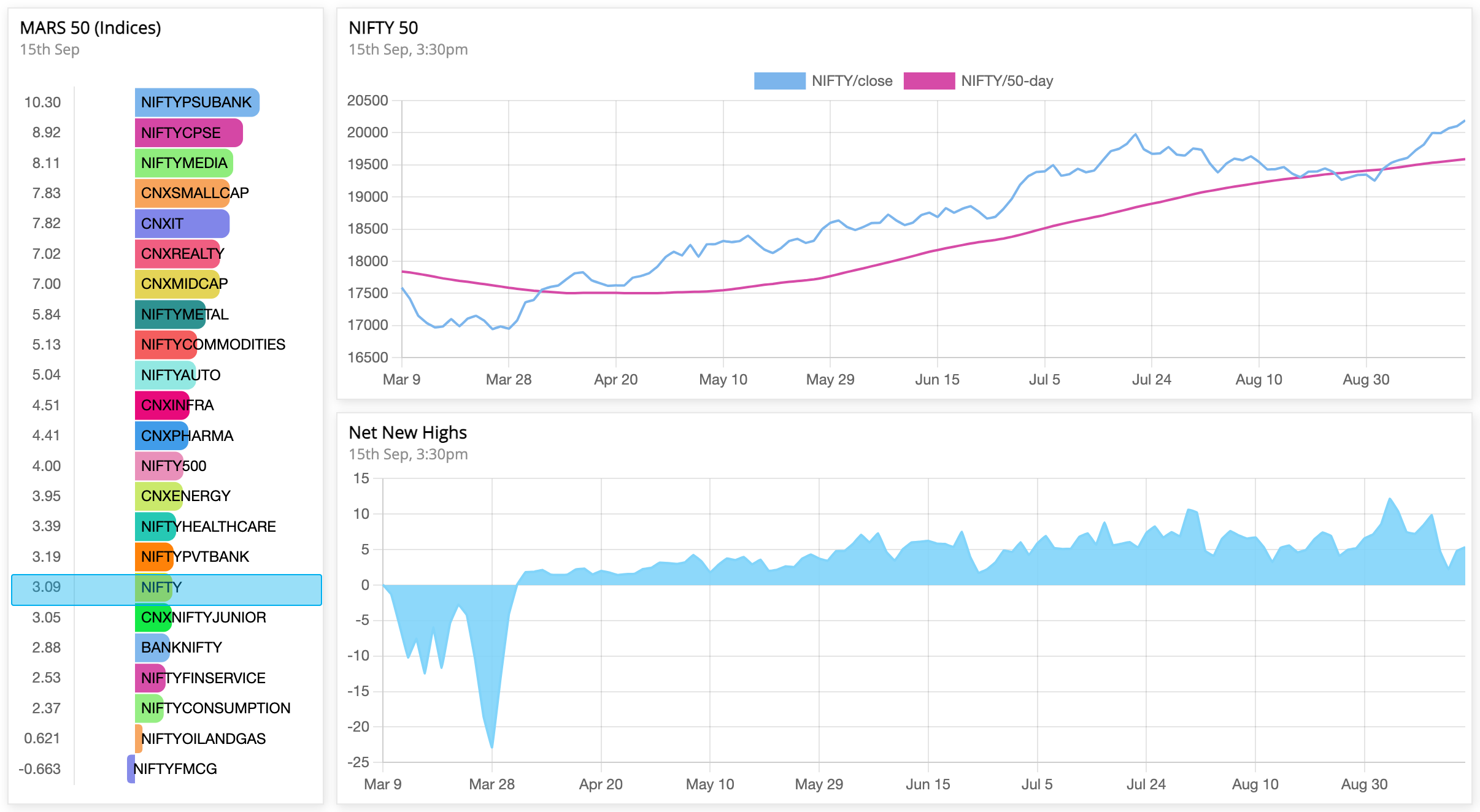The image size is (1480, 812).
Task: Select the NIFTYPSUBANK bar
Action: (x=197, y=102)
